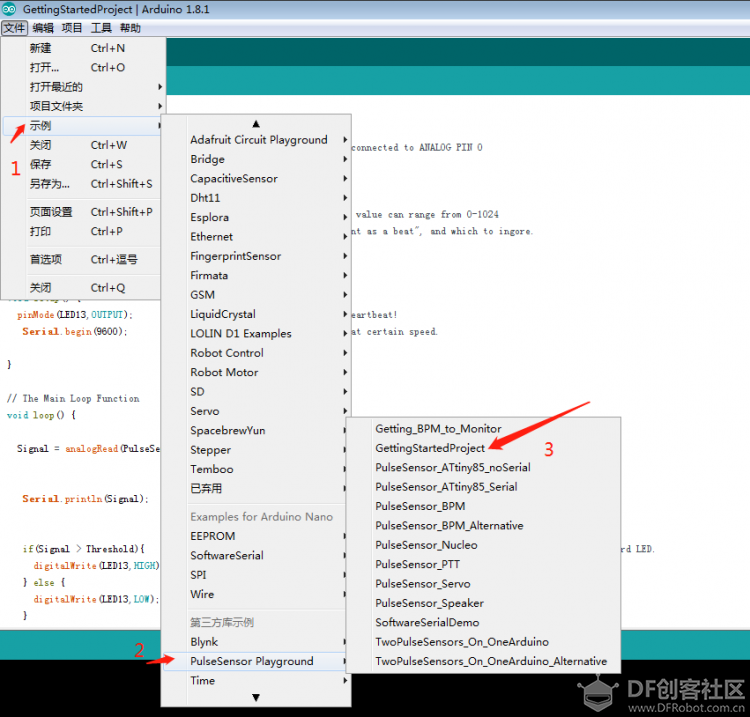Viewport: 750px width, 717px height.
Task: Open PulseSensor_ATtiny85_Serial example
Action: click(483, 487)
